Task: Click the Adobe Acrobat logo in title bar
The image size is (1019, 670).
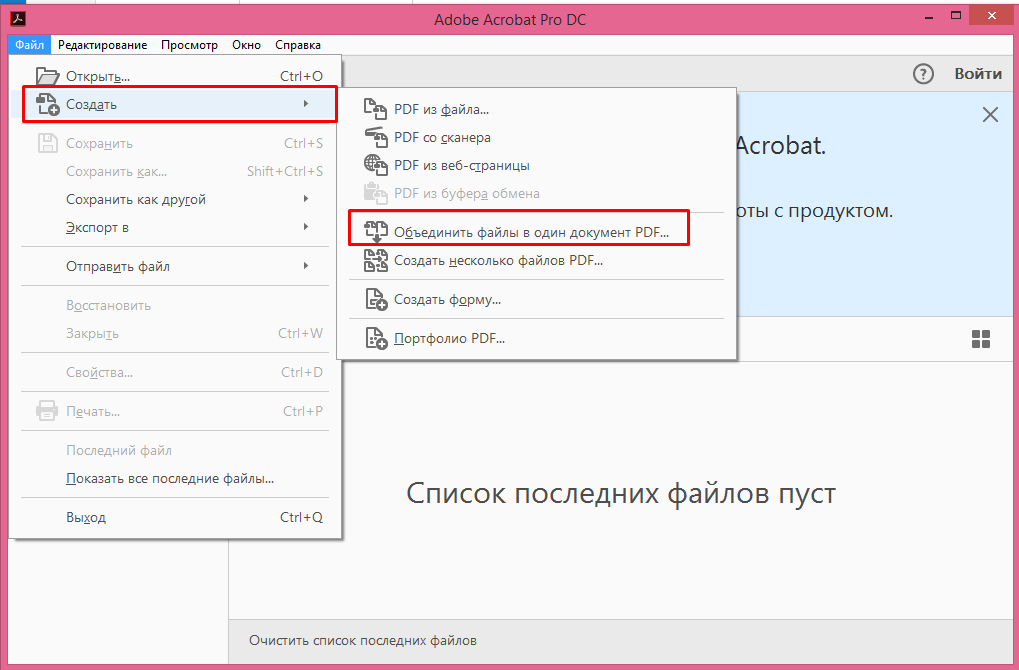Action: coord(18,19)
